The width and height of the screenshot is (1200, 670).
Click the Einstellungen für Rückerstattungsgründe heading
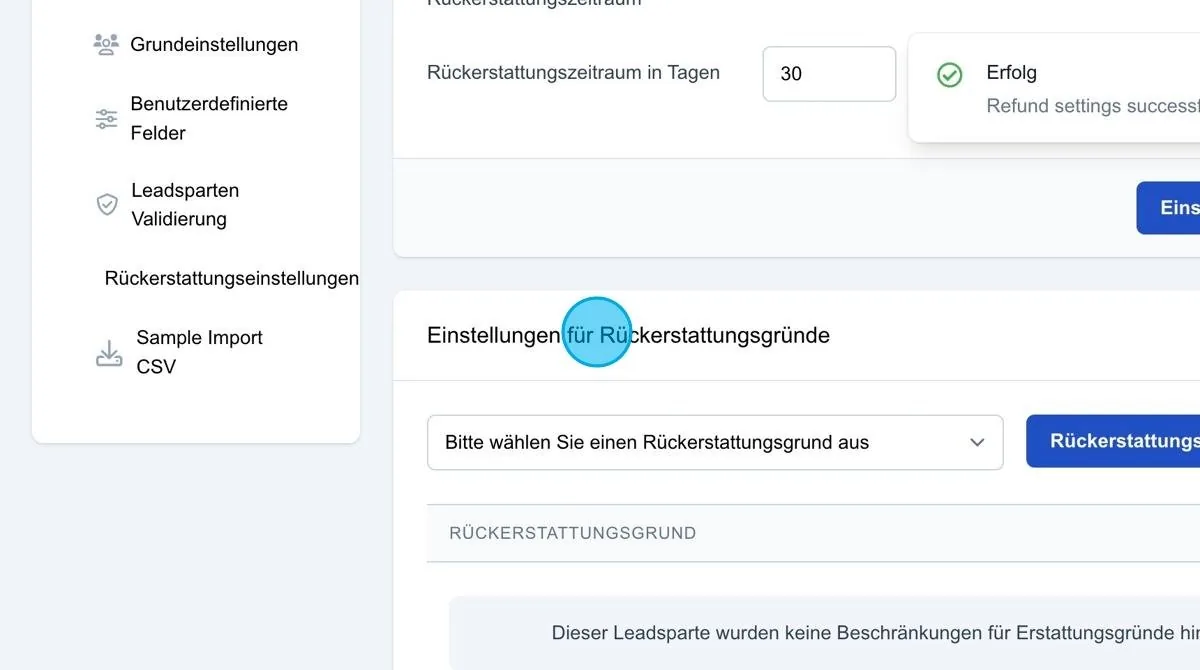(x=628, y=335)
